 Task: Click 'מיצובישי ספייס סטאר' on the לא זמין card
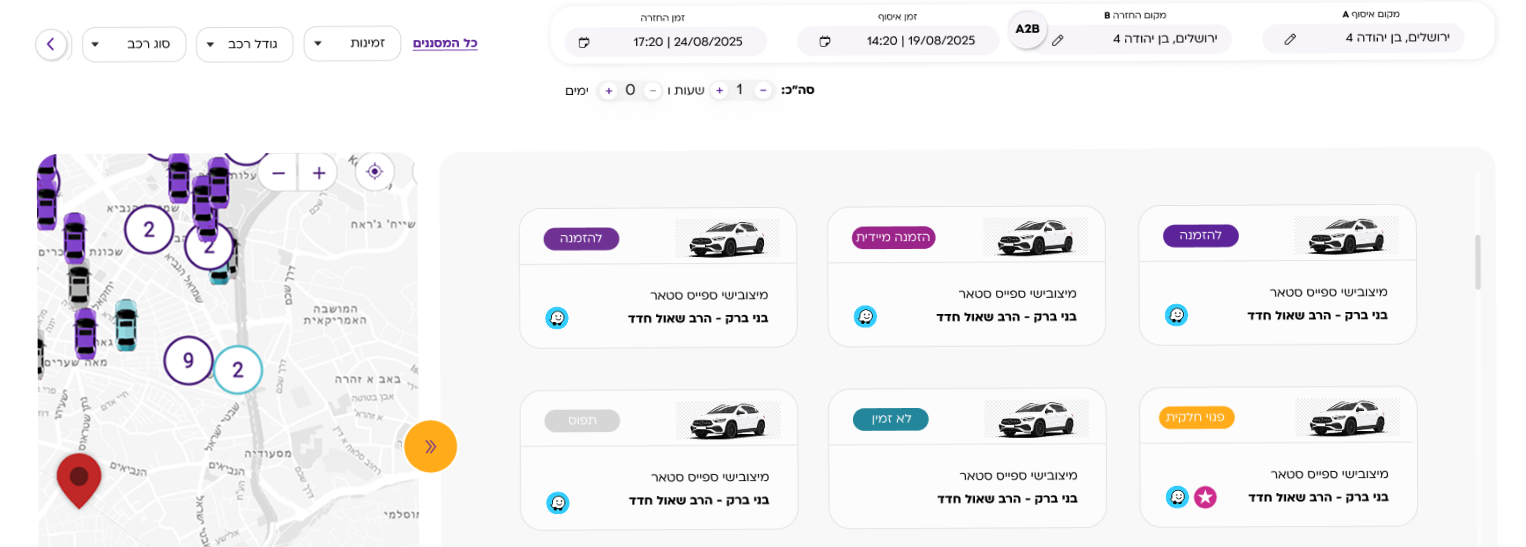1018,475
